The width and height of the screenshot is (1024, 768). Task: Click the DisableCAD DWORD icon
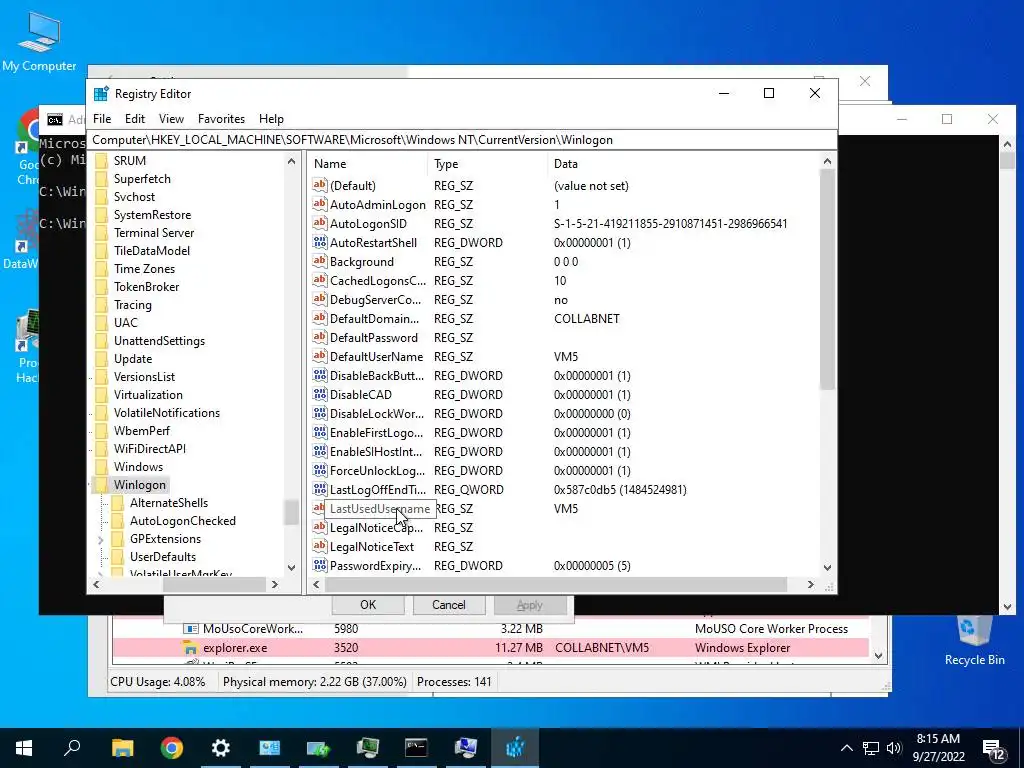point(319,394)
